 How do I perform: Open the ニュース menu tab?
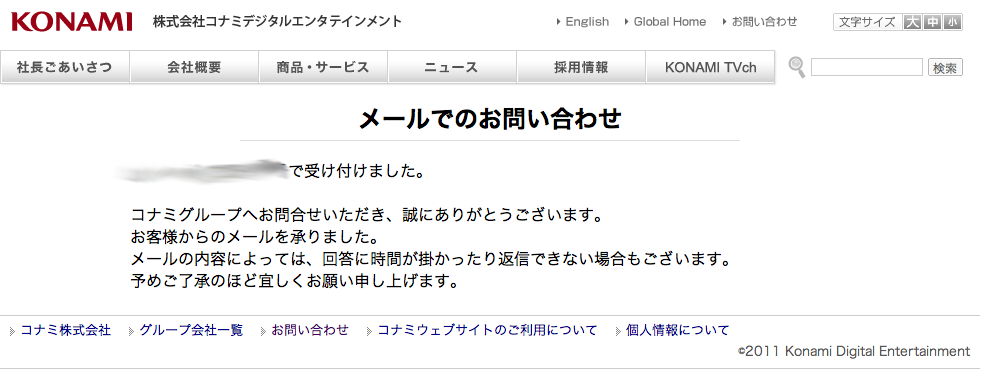coord(452,68)
